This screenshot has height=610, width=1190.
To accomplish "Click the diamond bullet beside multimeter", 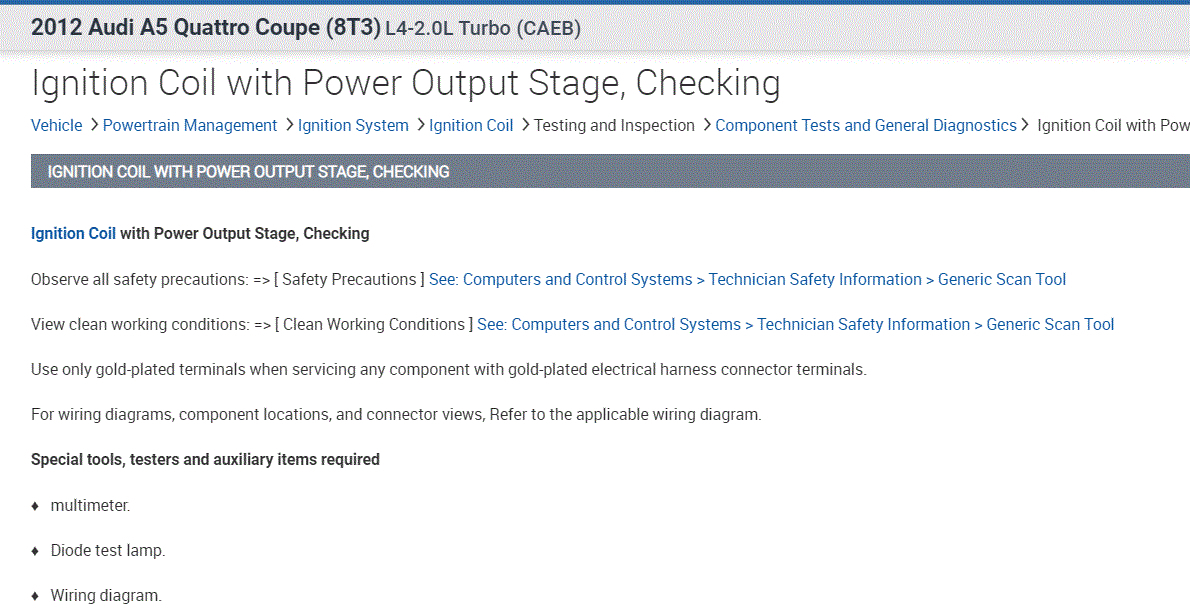I will click(x=35, y=507).
